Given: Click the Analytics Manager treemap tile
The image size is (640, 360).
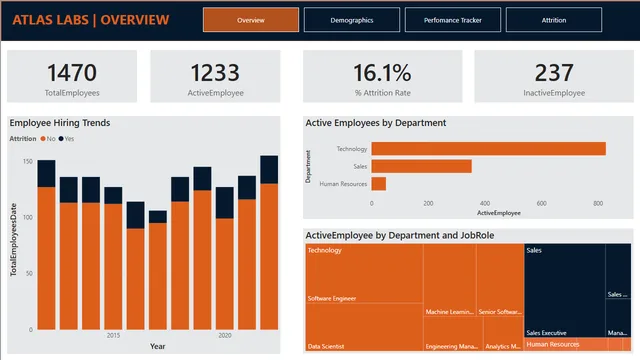Looking at the screenshot, I should tap(503, 334).
